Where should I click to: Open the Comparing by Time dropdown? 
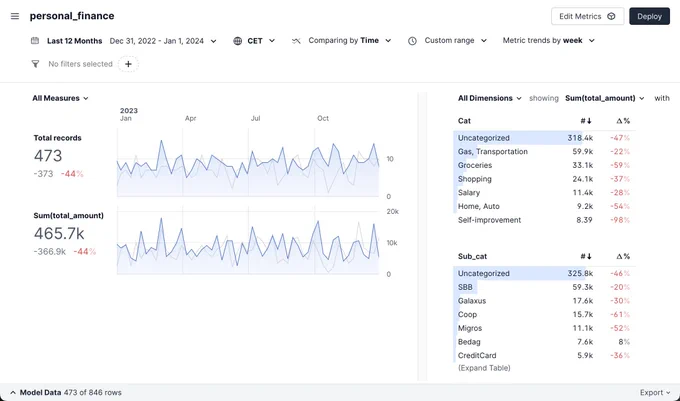click(x=350, y=40)
